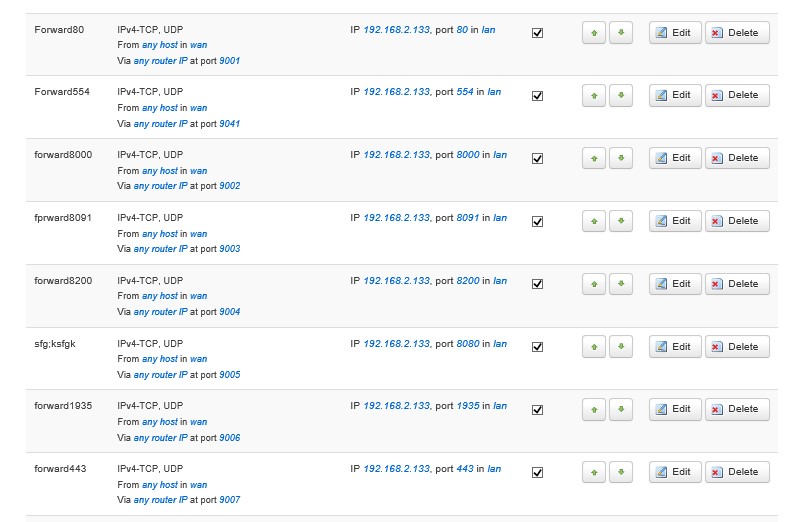The height and width of the screenshot is (522, 788).
Task: Uncheck the forward8000 rule enable box
Action: [x=537, y=158]
